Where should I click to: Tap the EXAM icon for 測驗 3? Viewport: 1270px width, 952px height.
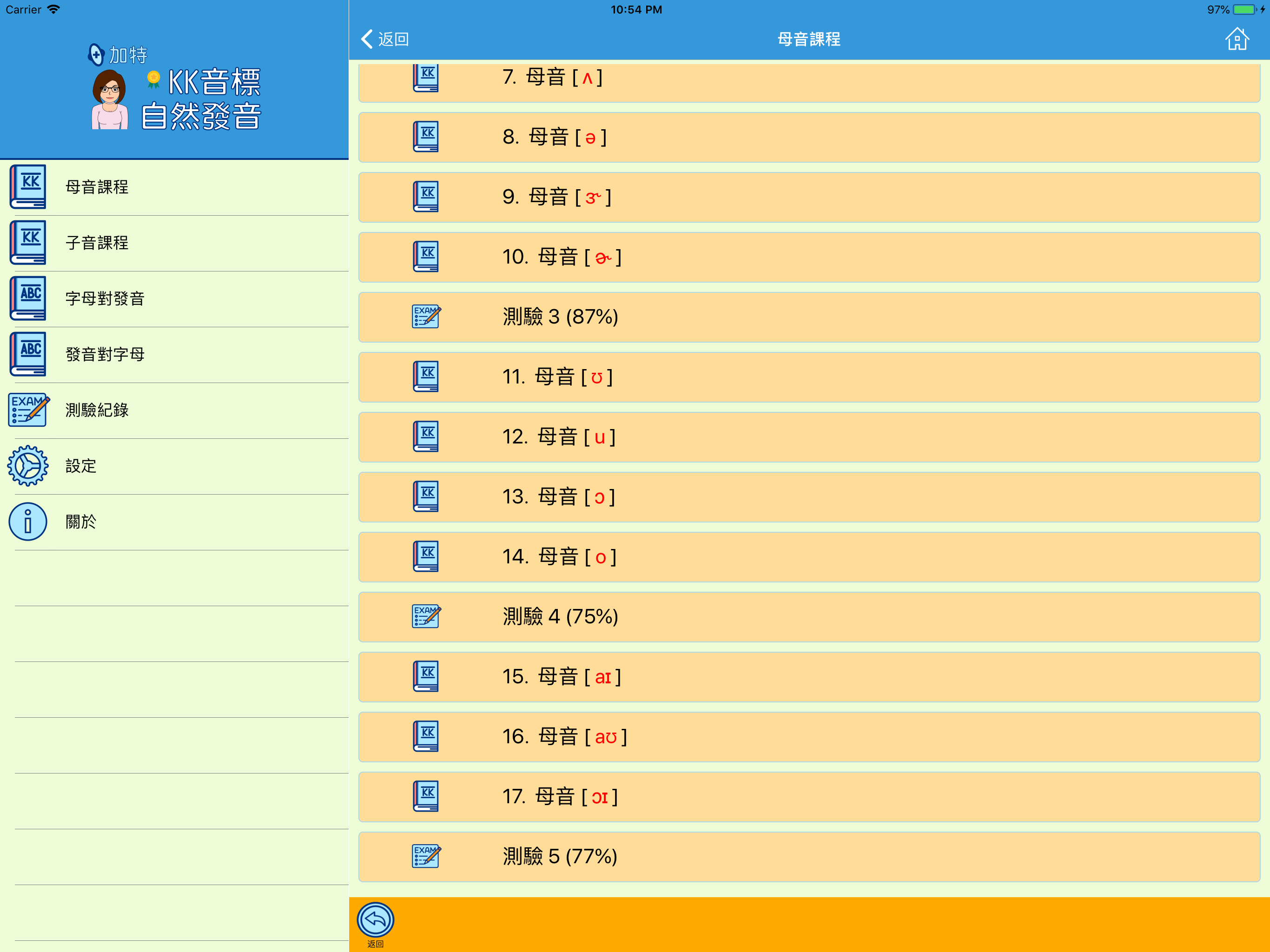(x=427, y=317)
